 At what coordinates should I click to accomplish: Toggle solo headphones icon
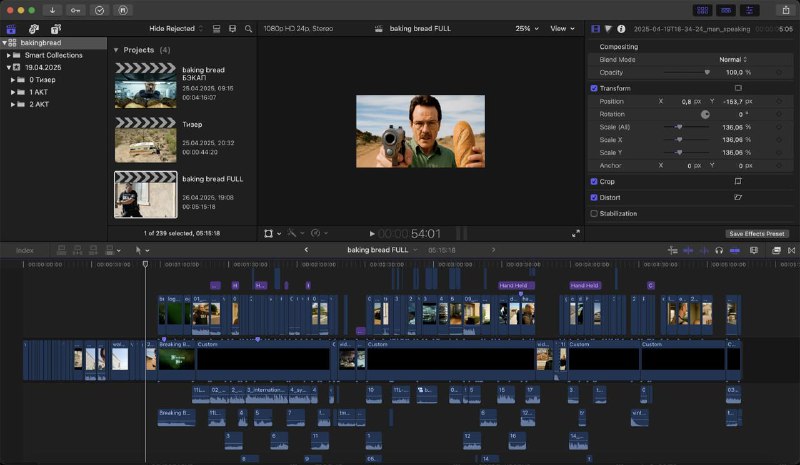719,250
